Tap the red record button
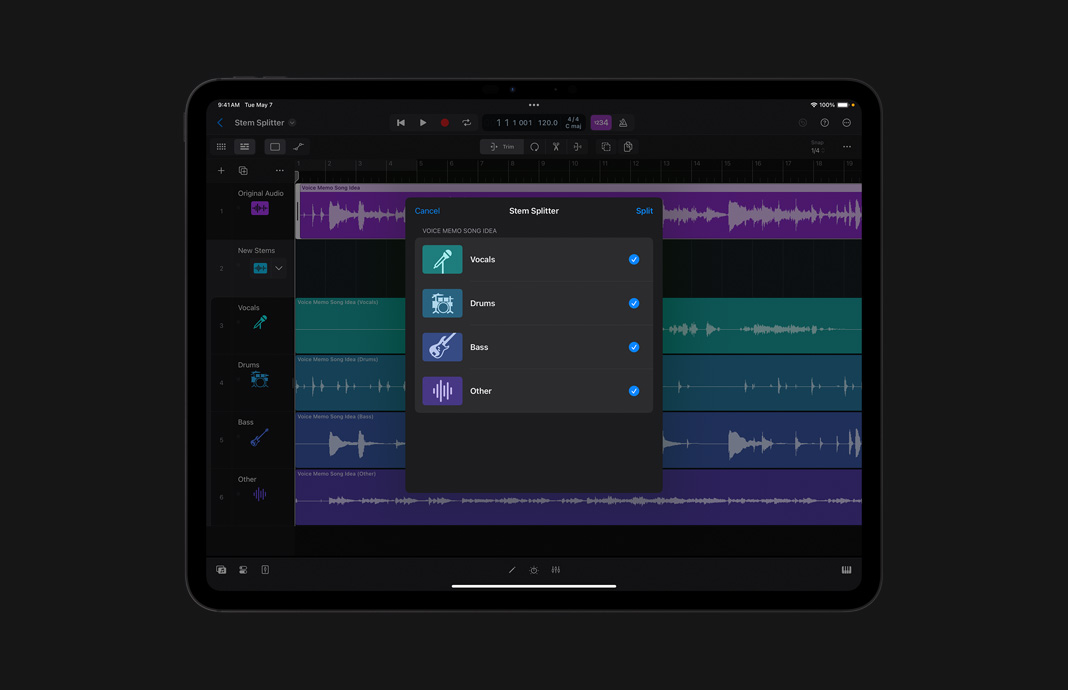This screenshot has width=1068, height=690. [444, 122]
